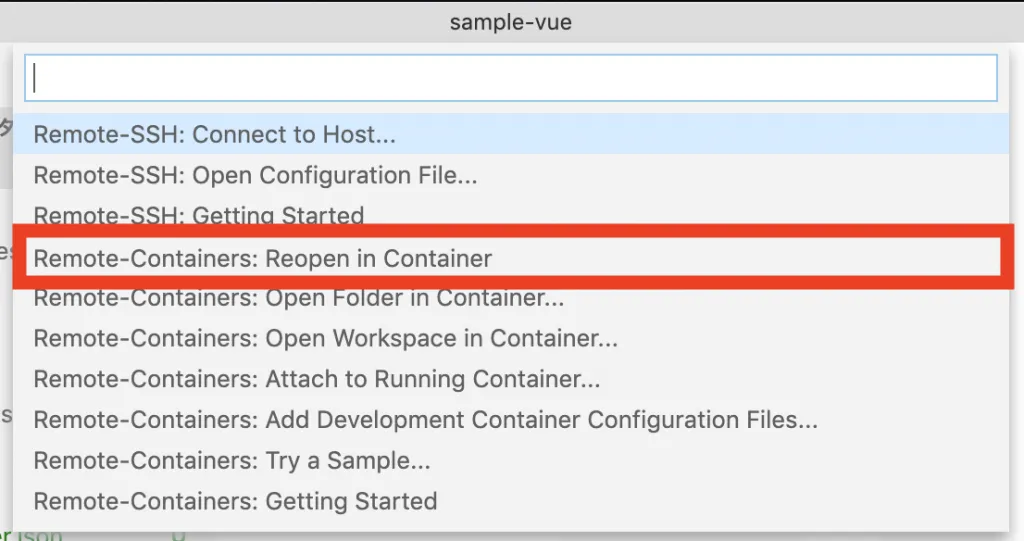The image size is (1024, 541).
Task: Select Add Development Container Configuration Files
Action: (x=425, y=420)
